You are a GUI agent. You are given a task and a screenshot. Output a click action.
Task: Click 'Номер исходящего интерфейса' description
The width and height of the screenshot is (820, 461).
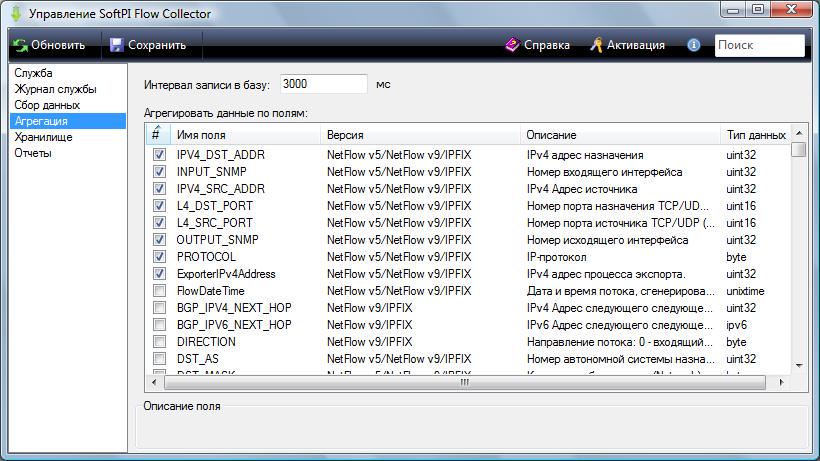pyautogui.click(x=608, y=240)
